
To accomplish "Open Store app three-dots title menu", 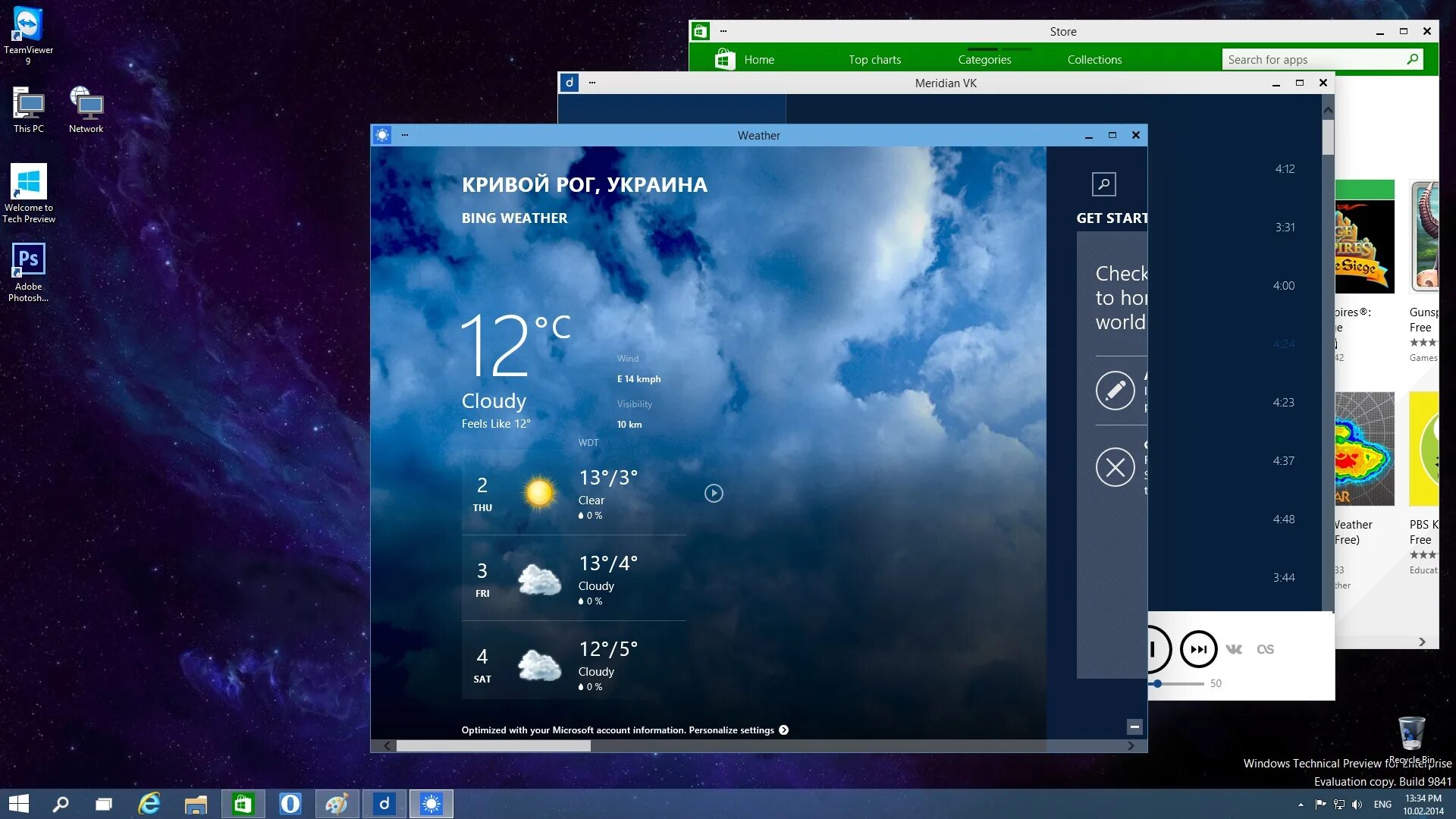I will pos(723,31).
